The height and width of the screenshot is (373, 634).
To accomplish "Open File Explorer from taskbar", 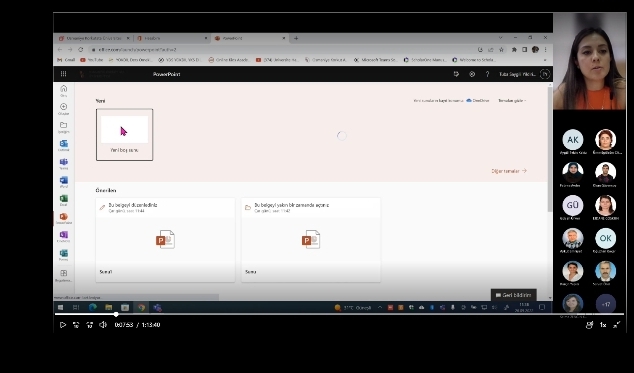I will click(x=109, y=307).
